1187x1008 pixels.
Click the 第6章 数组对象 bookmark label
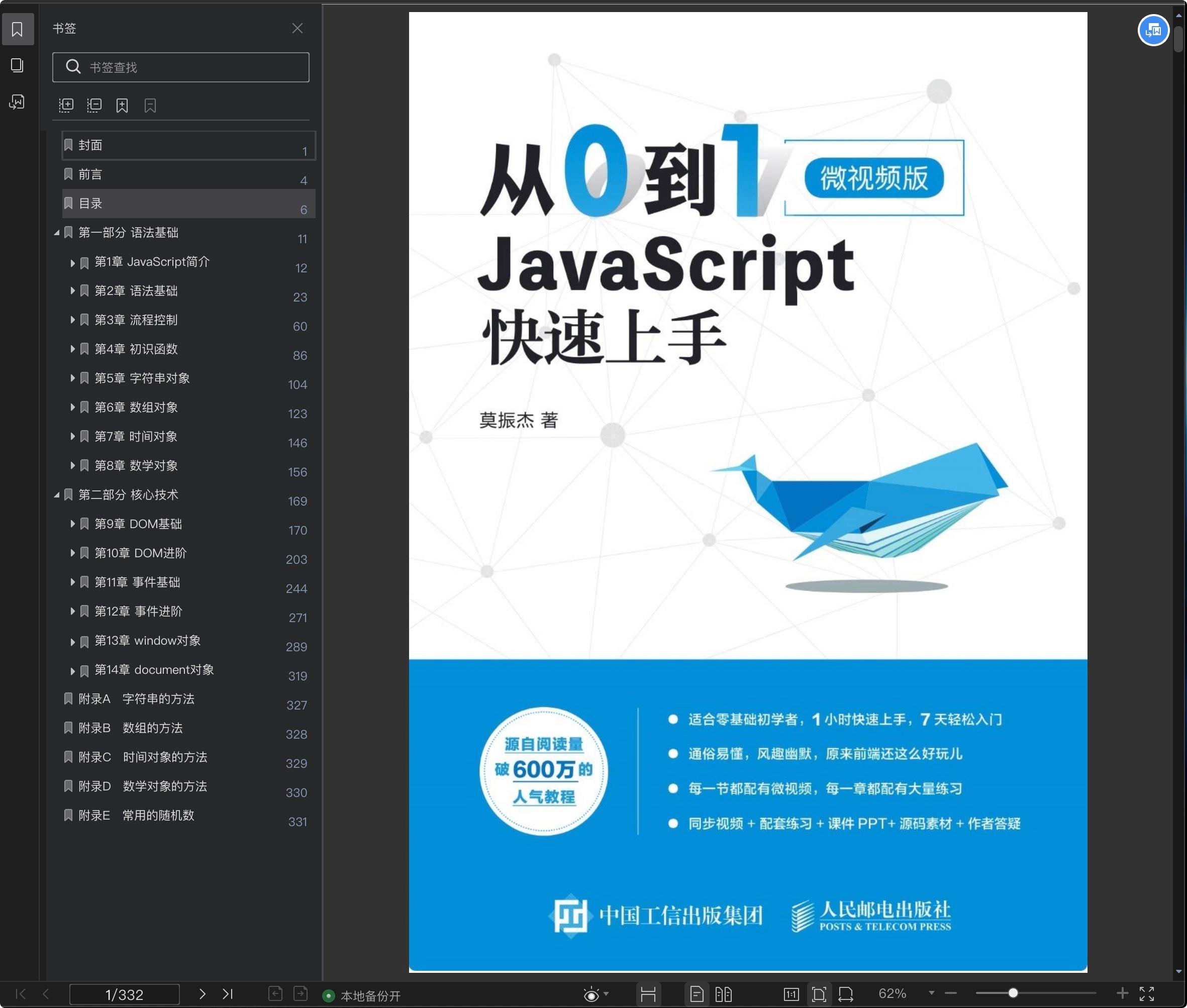tap(136, 408)
